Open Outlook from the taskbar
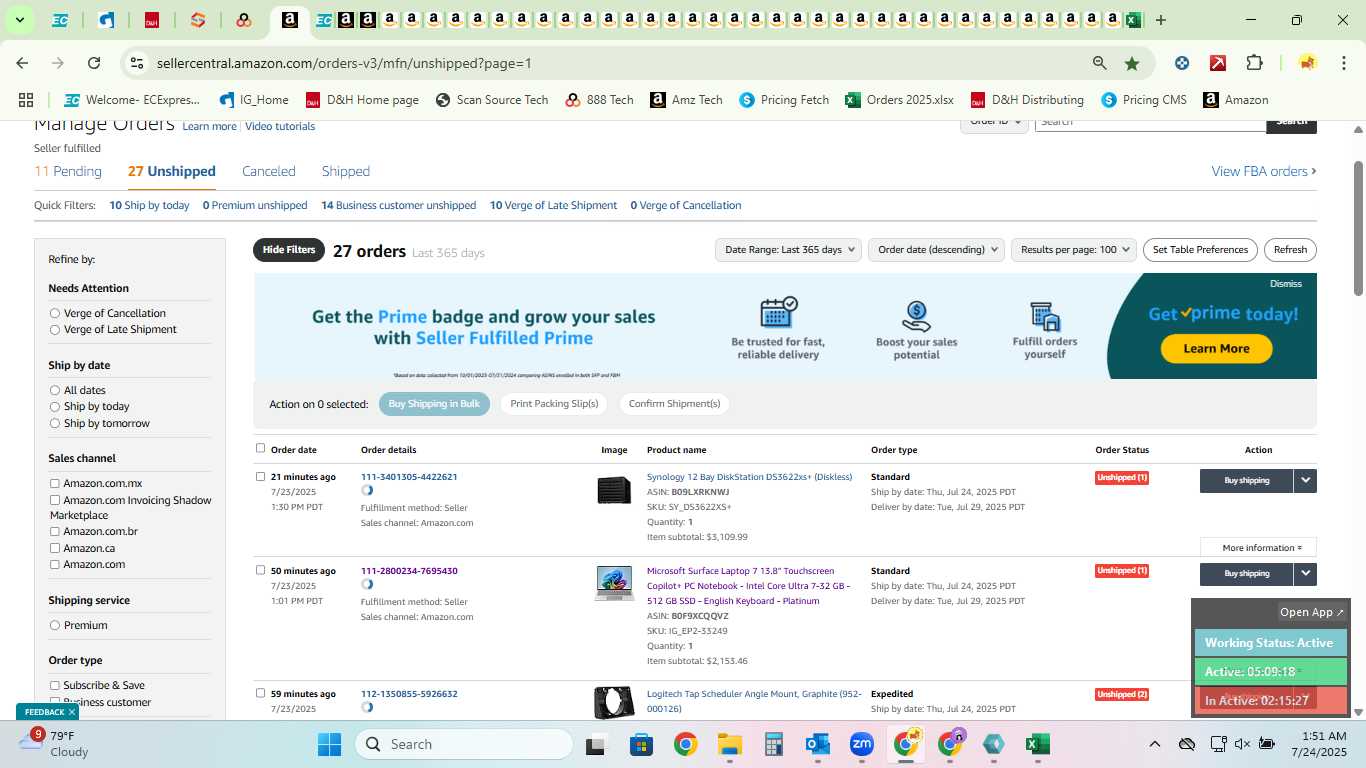The height and width of the screenshot is (768, 1366). (x=818, y=744)
